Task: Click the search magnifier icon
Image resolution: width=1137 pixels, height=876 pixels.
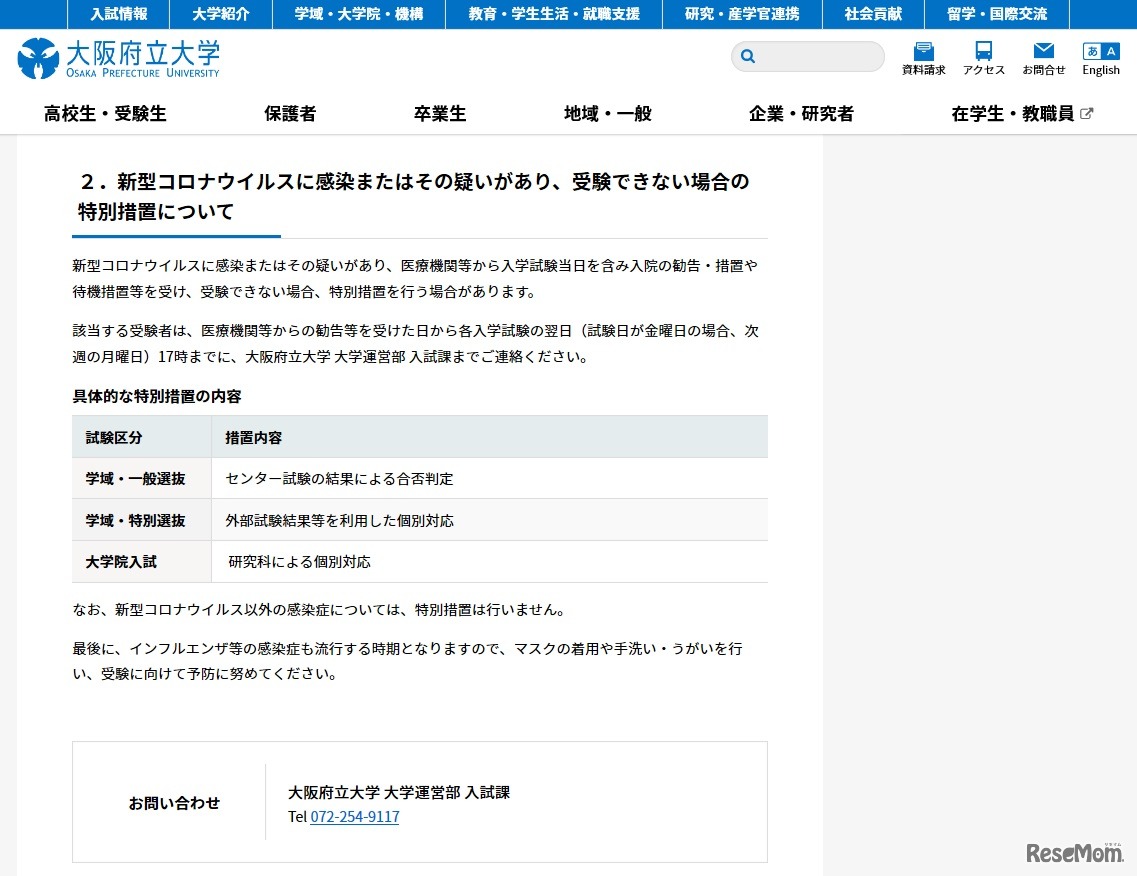Action: 747,56
